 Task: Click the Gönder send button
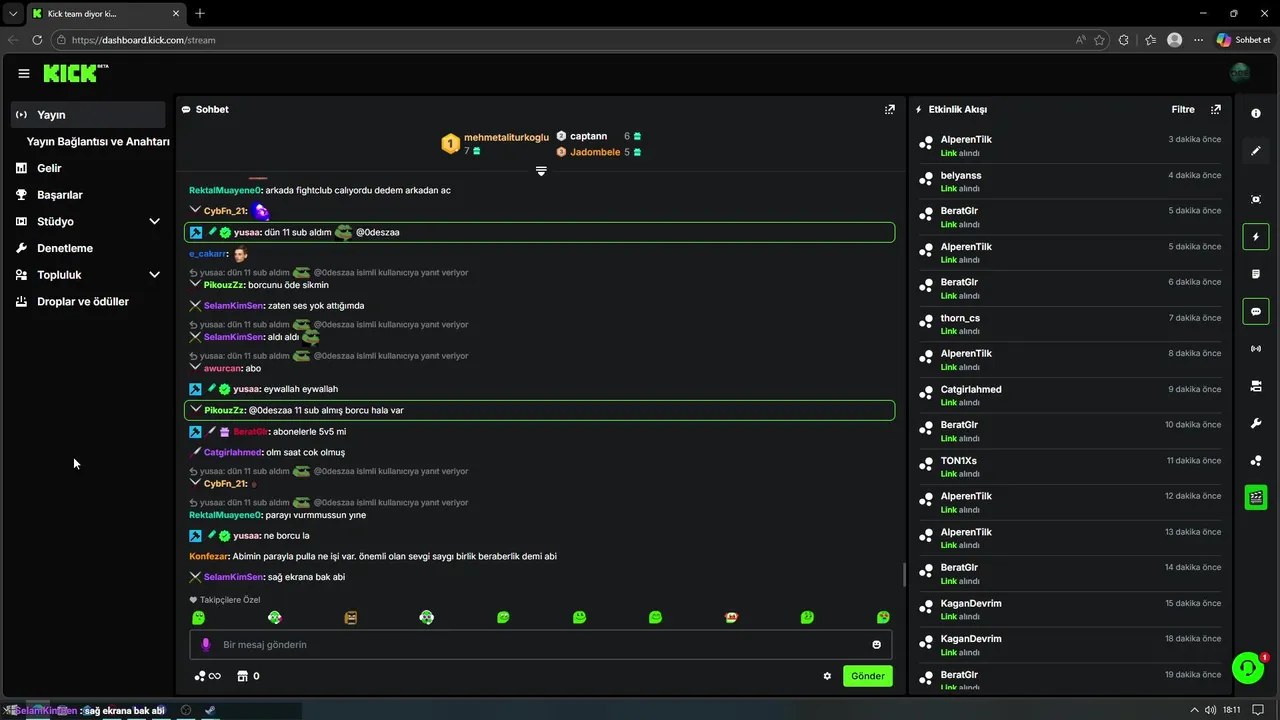pyautogui.click(x=867, y=676)
